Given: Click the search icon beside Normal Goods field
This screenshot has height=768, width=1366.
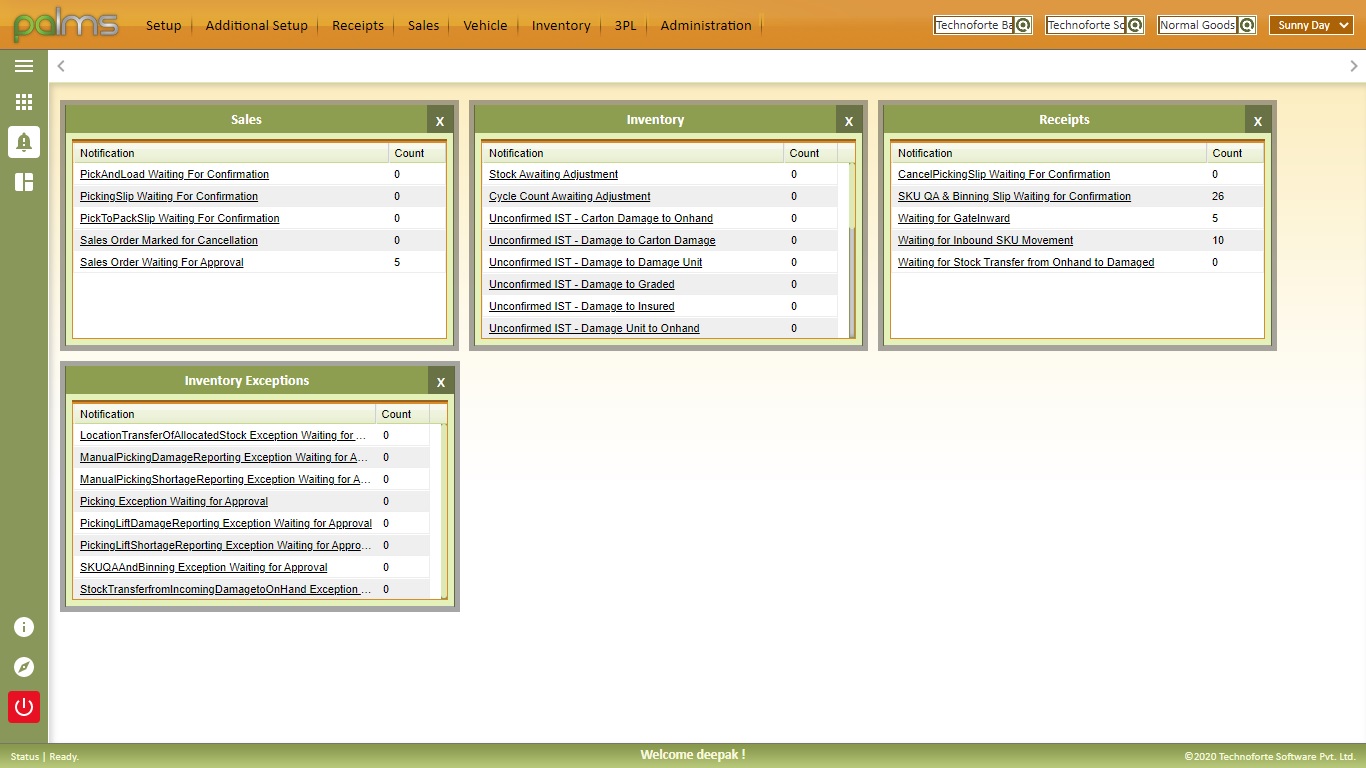Looking at the screenshot, I should (x=1249, y=25).
